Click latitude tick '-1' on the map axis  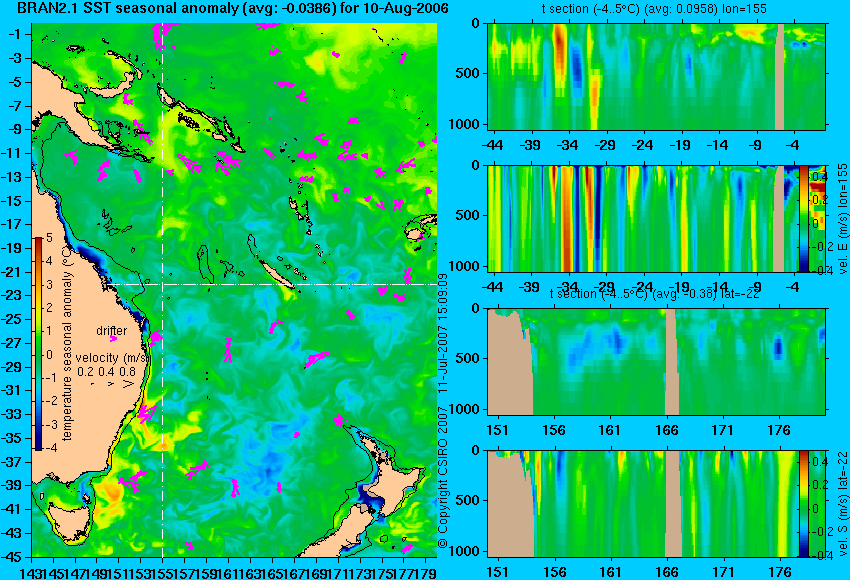[15, 34]
